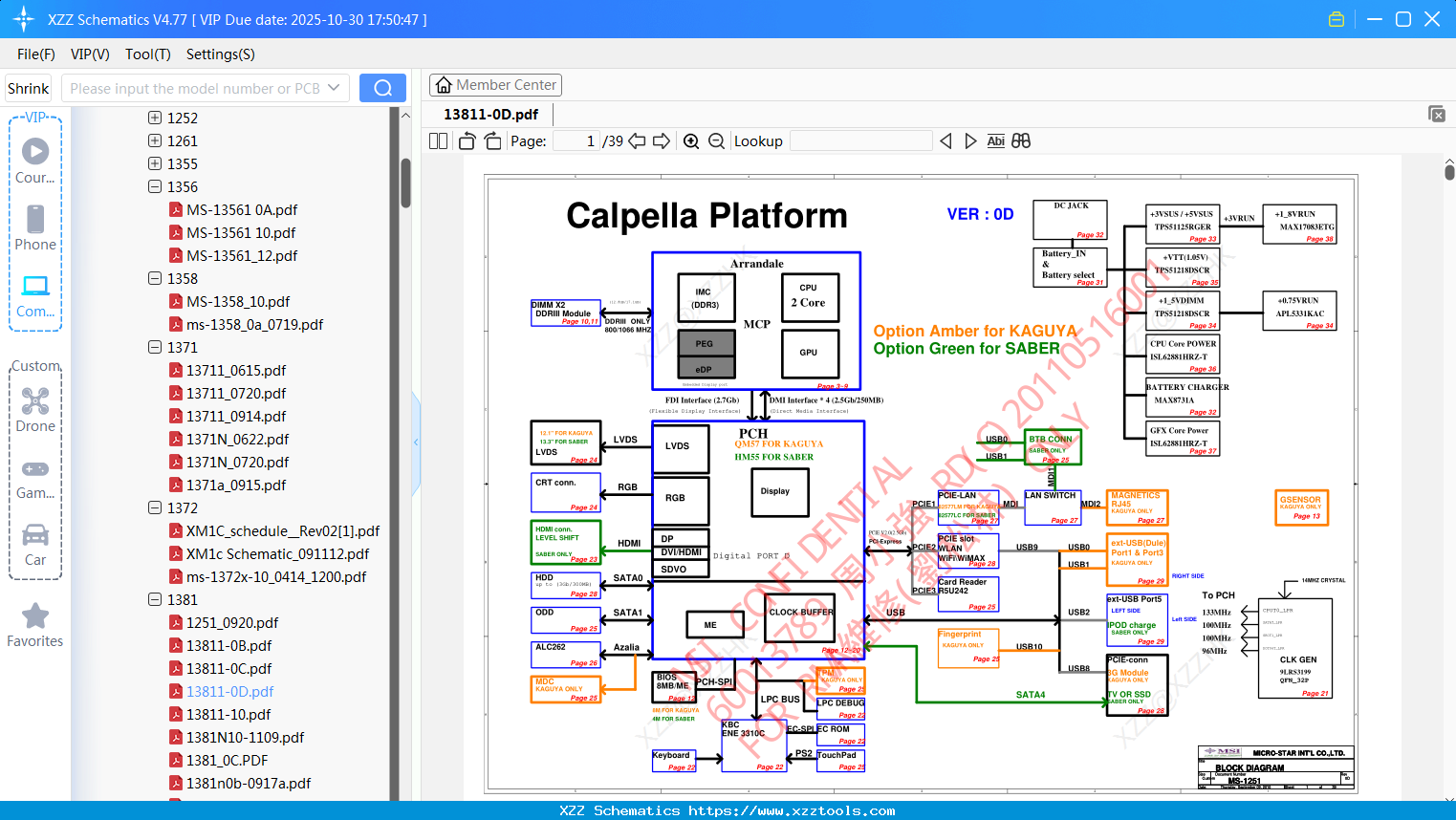Open the Courses sidebar section
The image size is (1456, 820).
point(35,162)
